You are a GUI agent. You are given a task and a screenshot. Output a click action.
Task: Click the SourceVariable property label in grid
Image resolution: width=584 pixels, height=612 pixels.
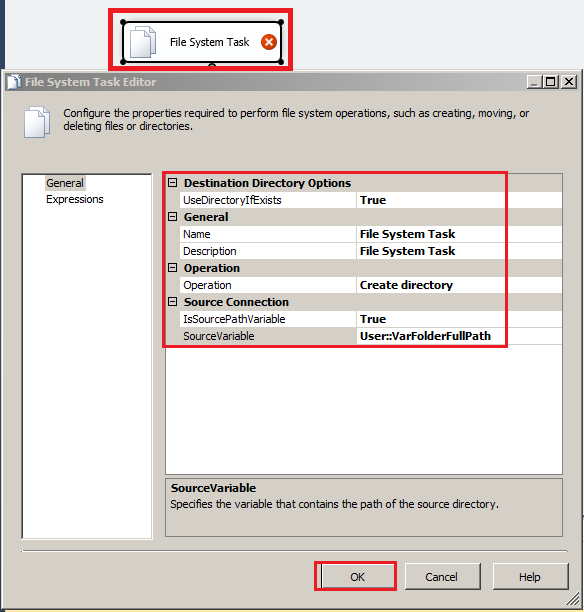click(x=219, y=336)
